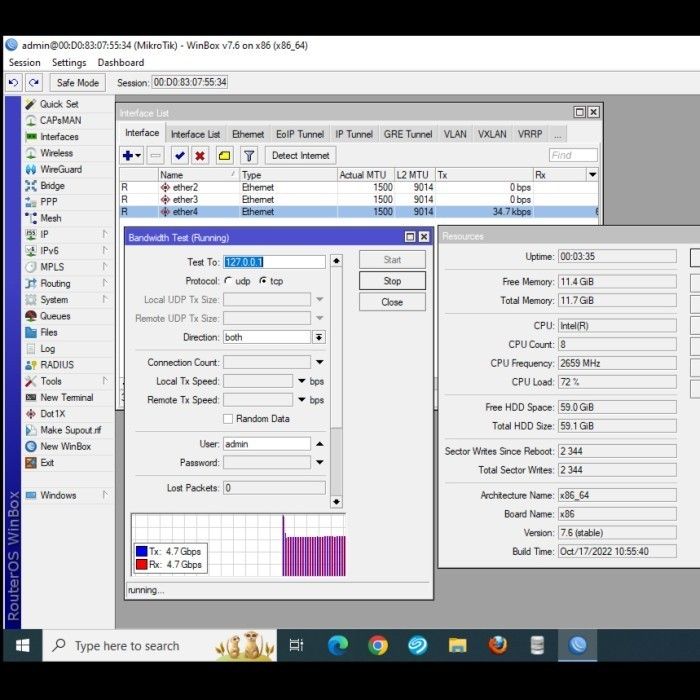Open PPP sidebar item
Viewport: 700px width, 700px height.
(x=49, y=202)
